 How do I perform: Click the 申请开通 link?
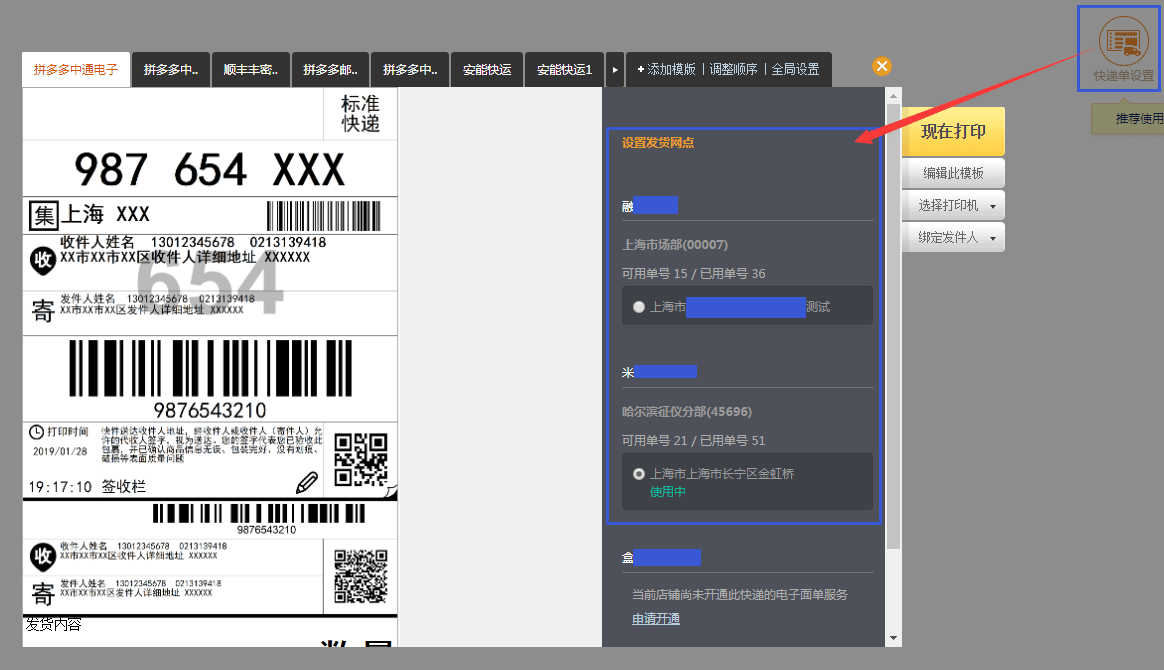[x=655, y=619]
